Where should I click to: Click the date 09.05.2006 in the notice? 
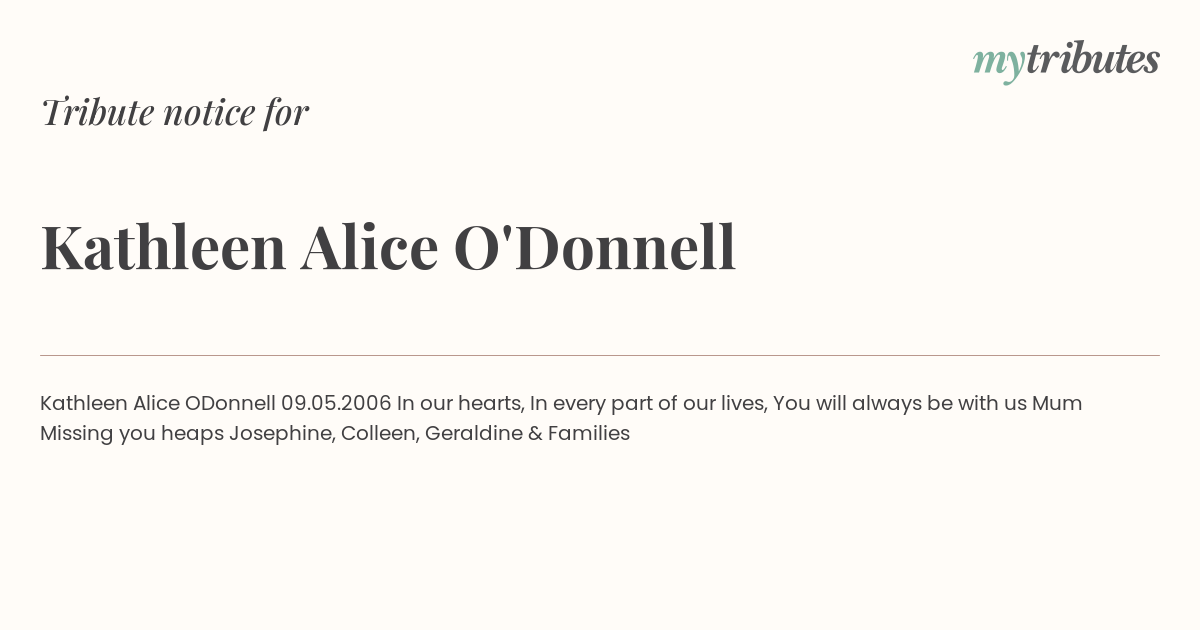pos(336,403)
